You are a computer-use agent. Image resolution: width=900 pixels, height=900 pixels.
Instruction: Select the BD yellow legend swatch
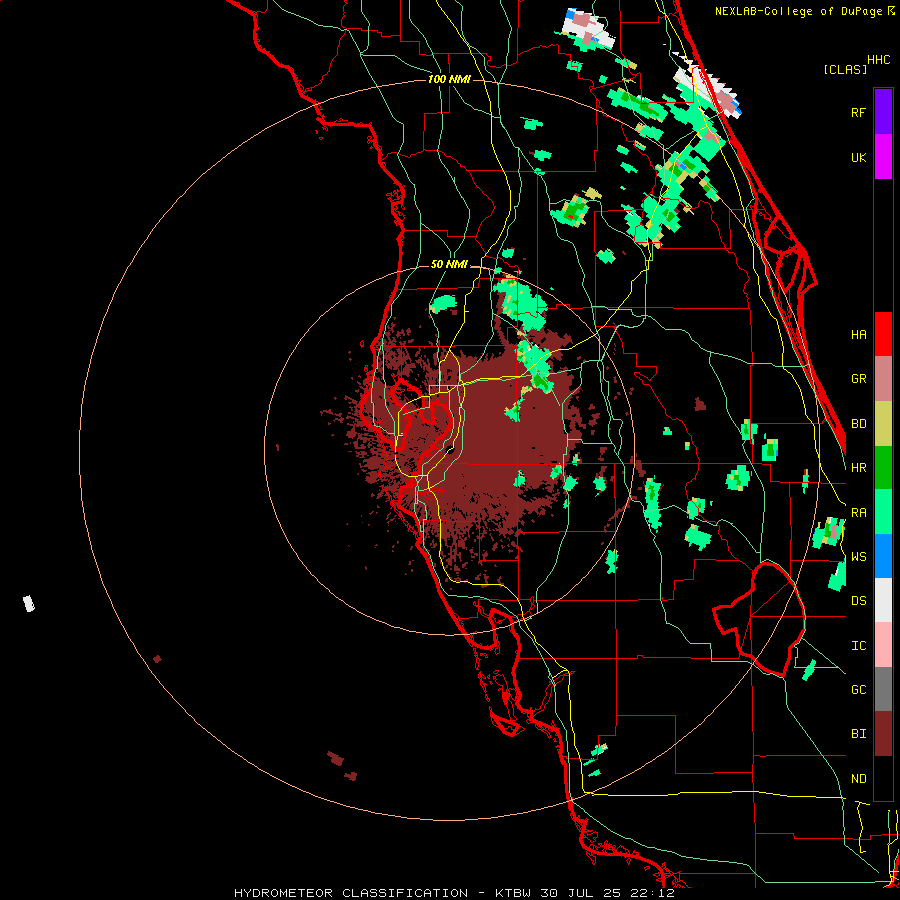point(883,424)
